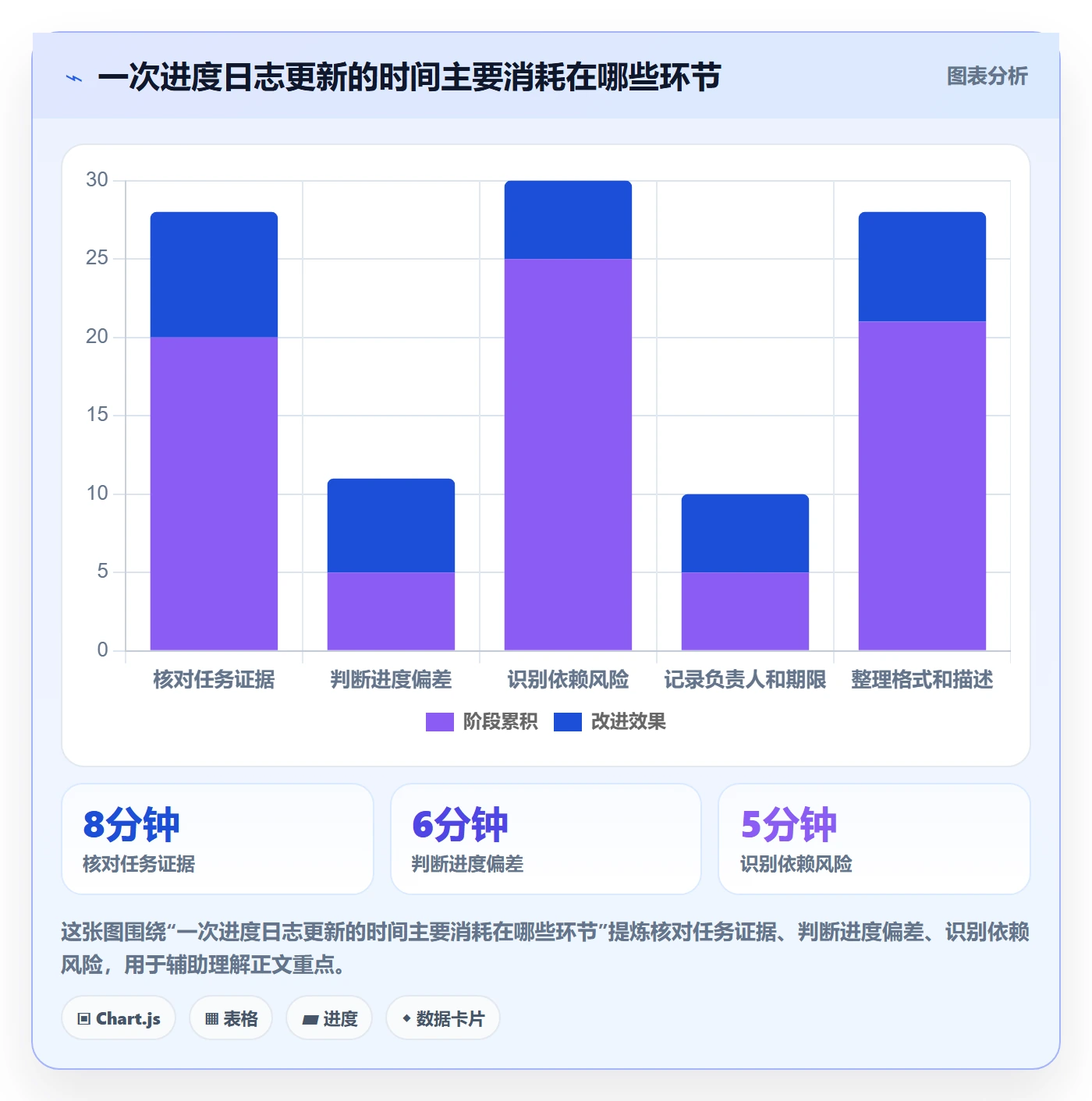The image size is (1092, 1101).
Task: Click the 数据卡片 tag chip
Action: [443, 1018]
